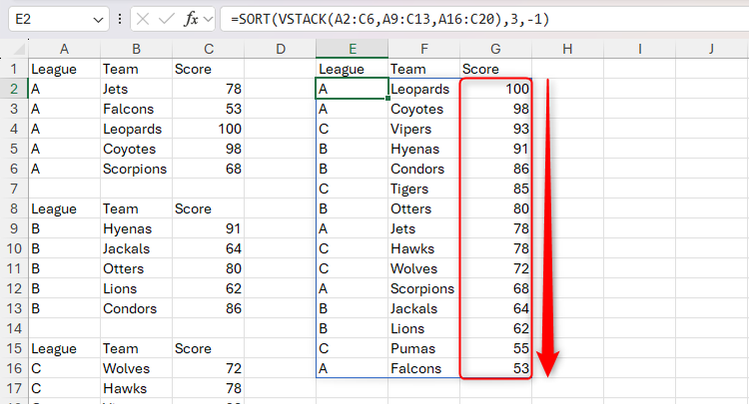Select column H header
The height and width of the screenshot is (404, 749).
(x=567, y=49)
